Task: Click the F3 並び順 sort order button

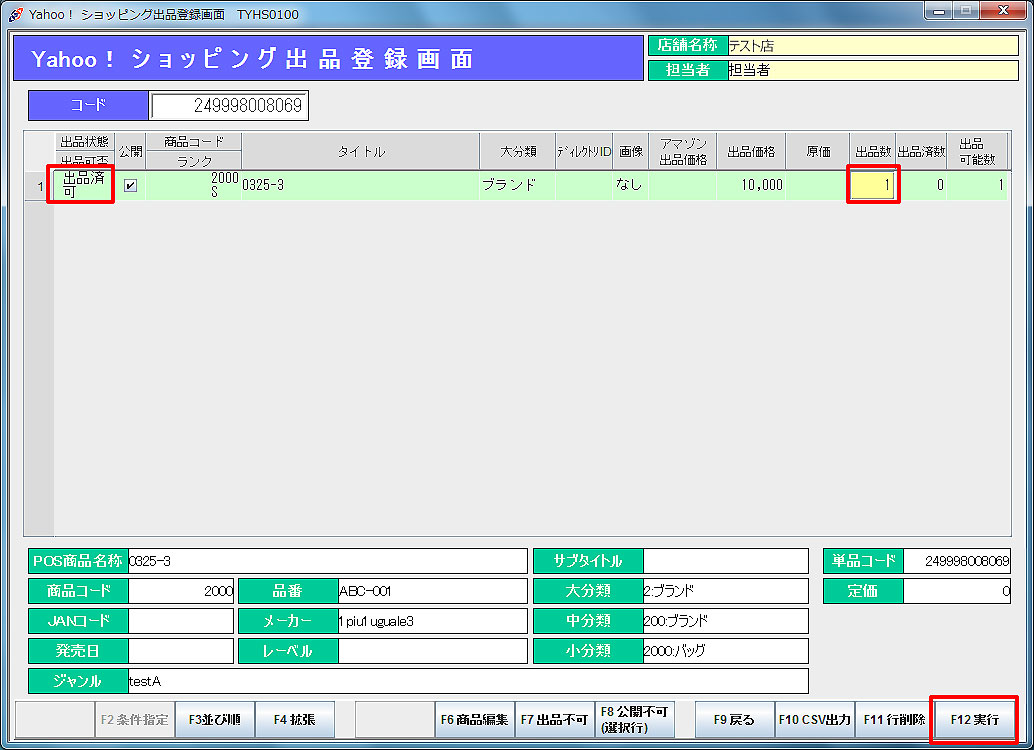Action: pyautogui.click(x=215, y=719)
